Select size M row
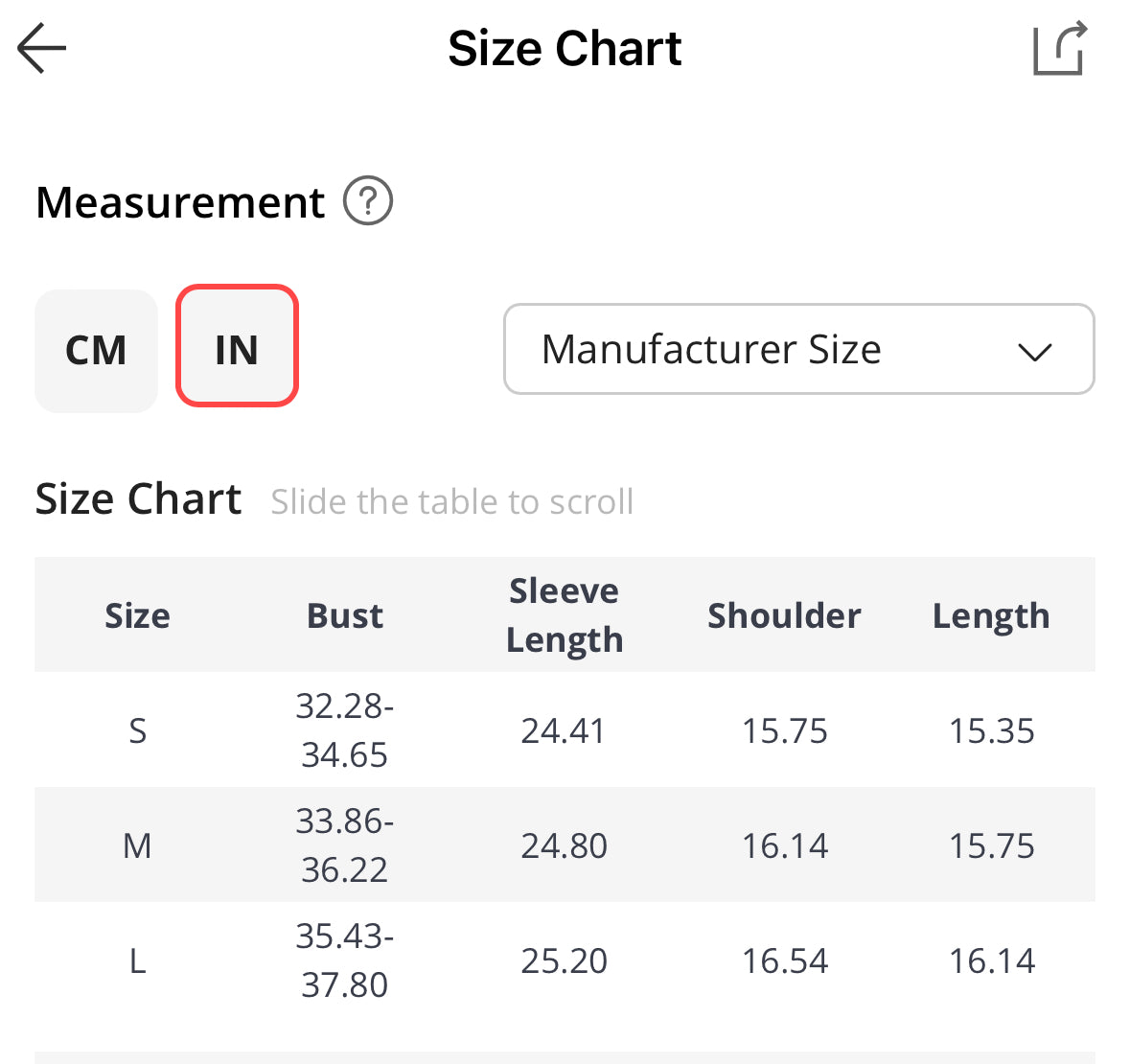 (x=137, y=845)
